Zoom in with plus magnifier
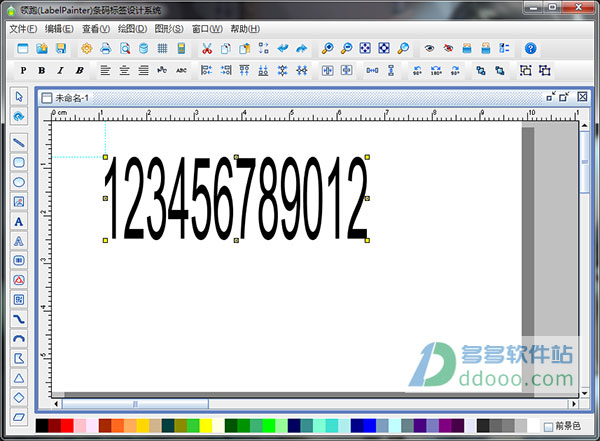The width and height of the screenshot is (600, 441). coord(327,48)
